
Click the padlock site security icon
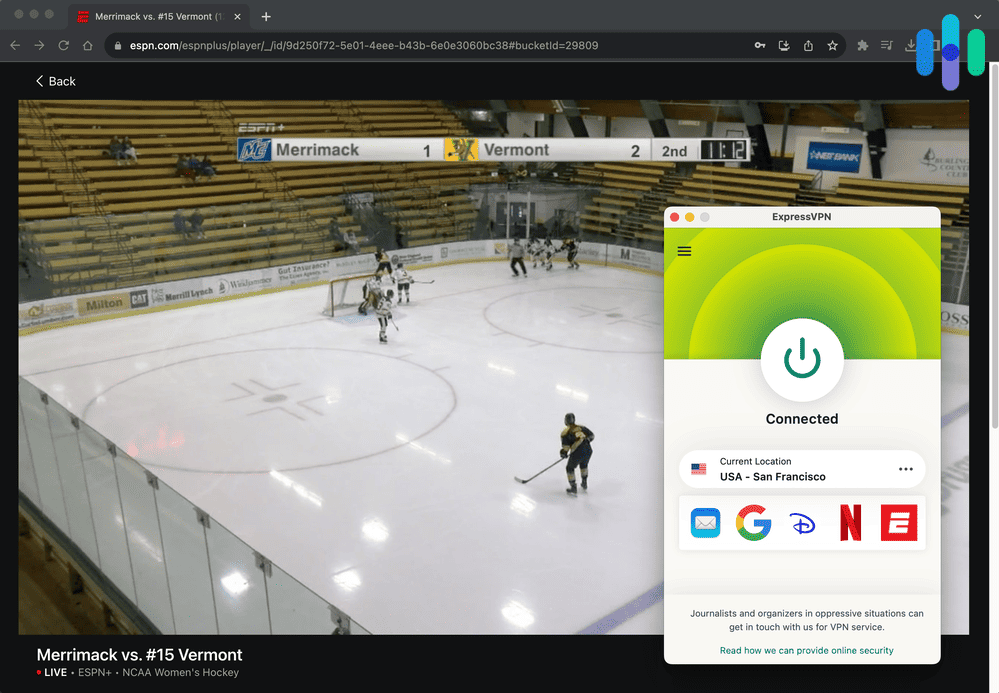(x=117, y=45)
